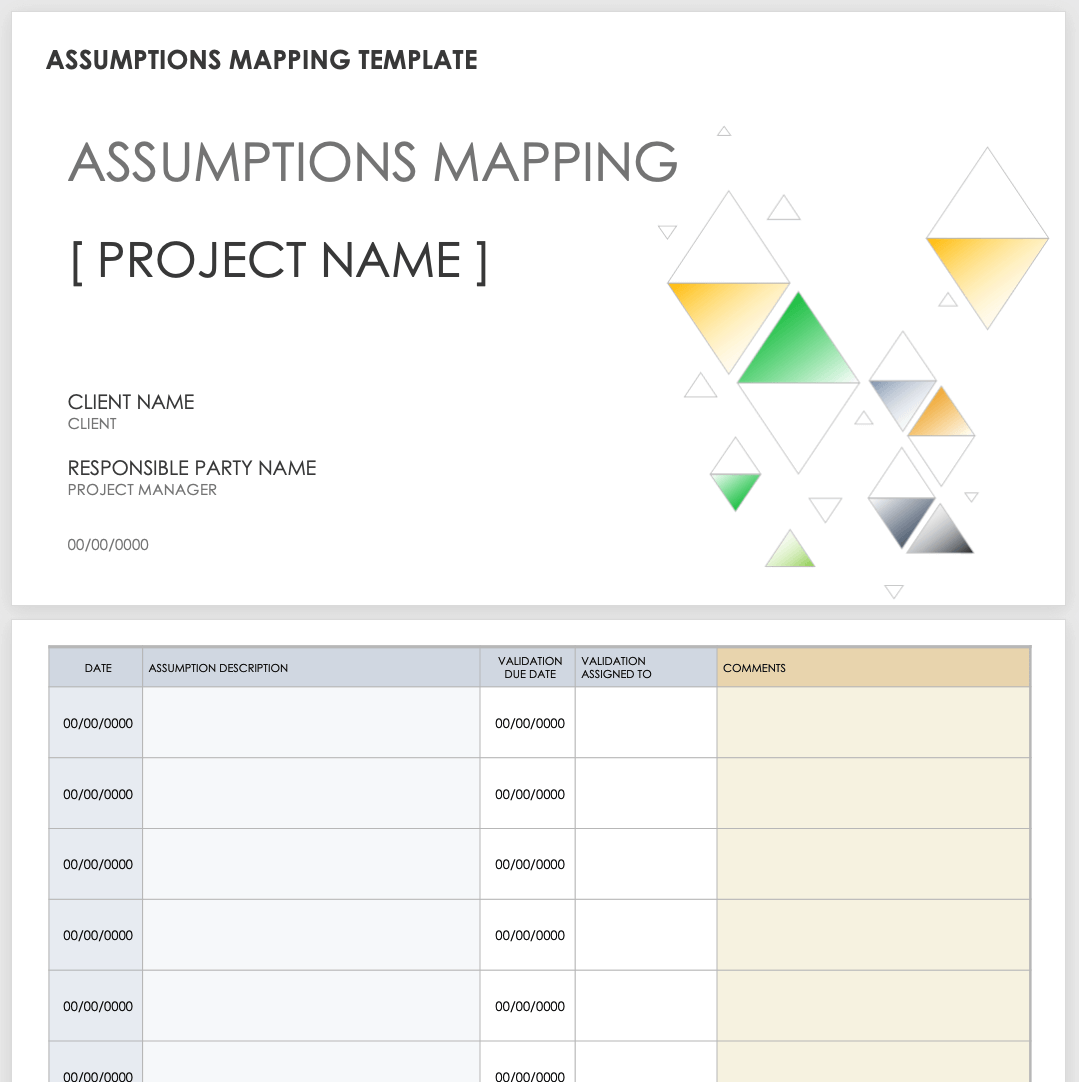
Task: Click the RESPONSIBLE PARTY NAME text
Action: click(x=192, y=468)
